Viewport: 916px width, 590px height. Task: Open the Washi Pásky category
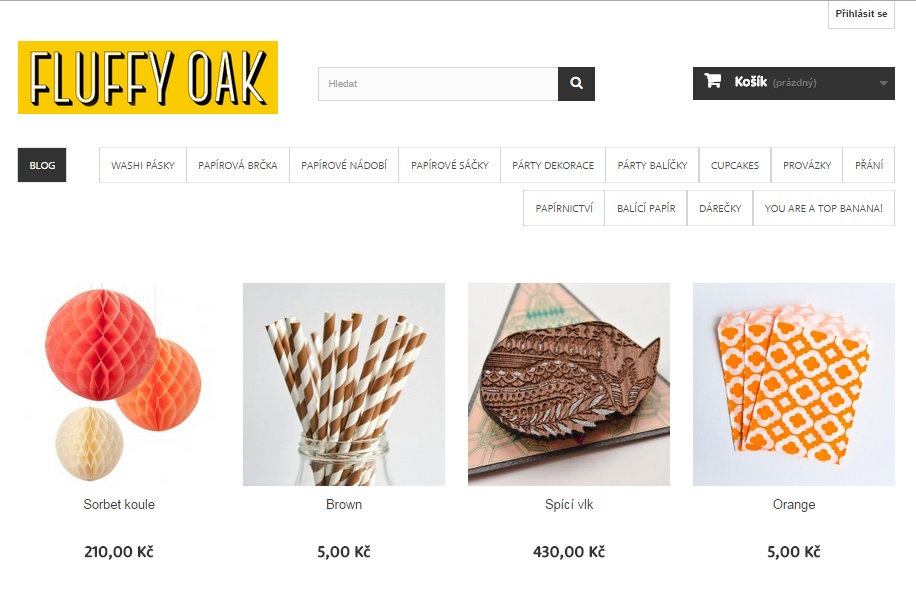143,165
